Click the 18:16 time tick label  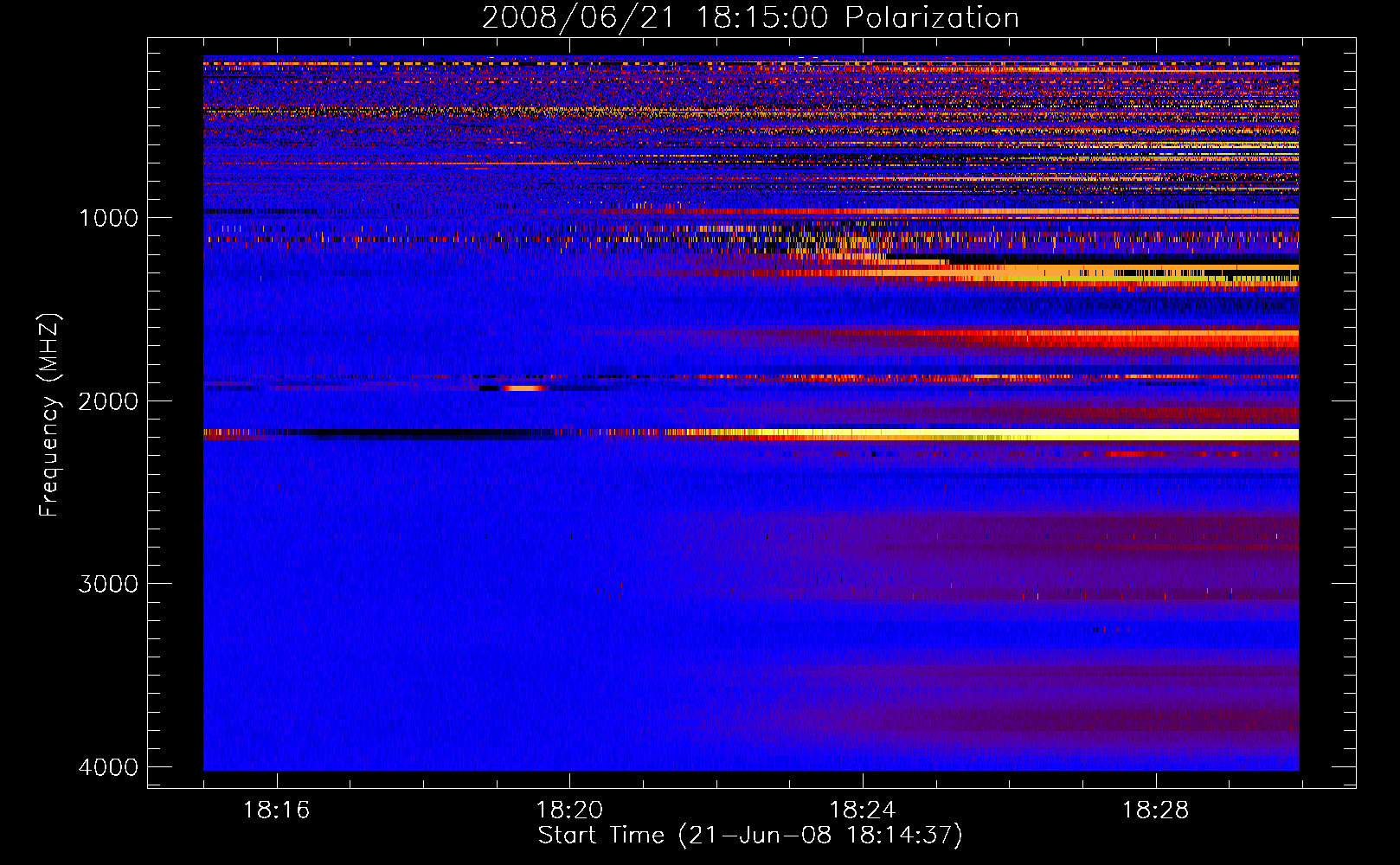pyautogui.click(x=276, y=810)
